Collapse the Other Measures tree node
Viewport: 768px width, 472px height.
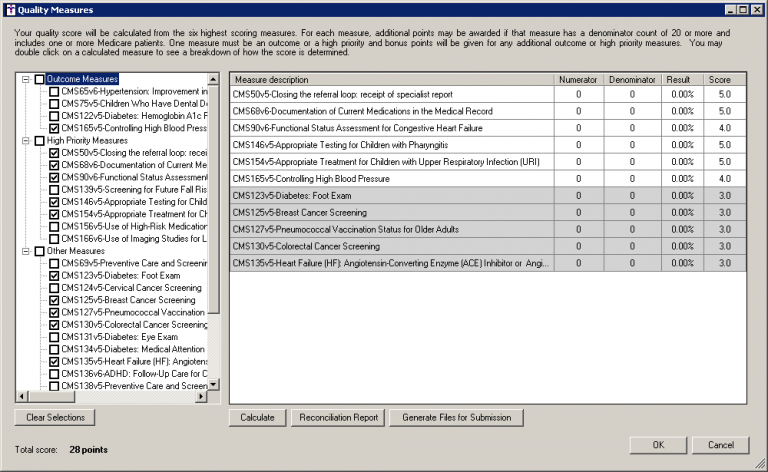pyautogui.click(x=26, y=251)
